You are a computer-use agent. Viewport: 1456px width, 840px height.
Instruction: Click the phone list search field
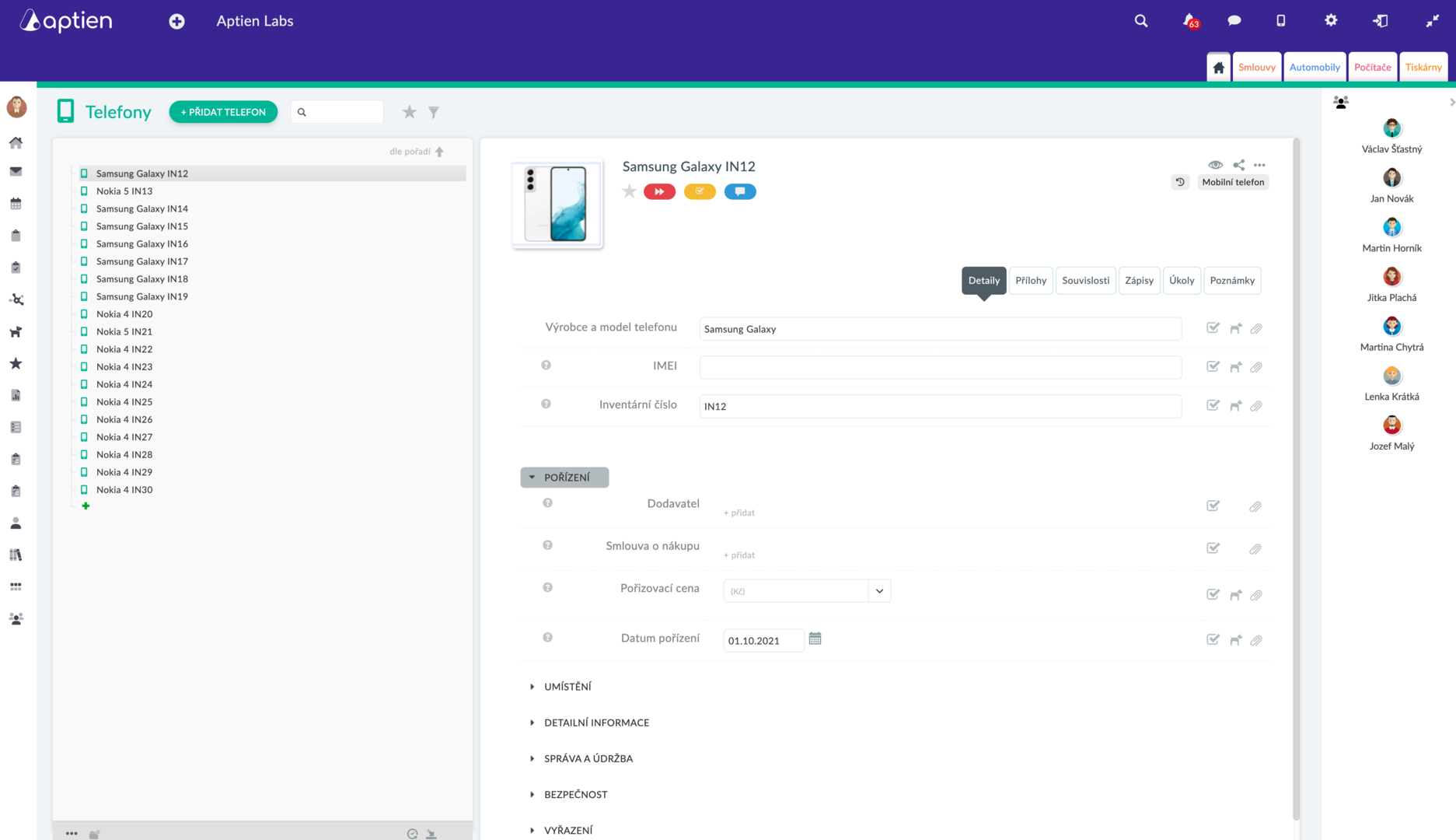(337, 112)
